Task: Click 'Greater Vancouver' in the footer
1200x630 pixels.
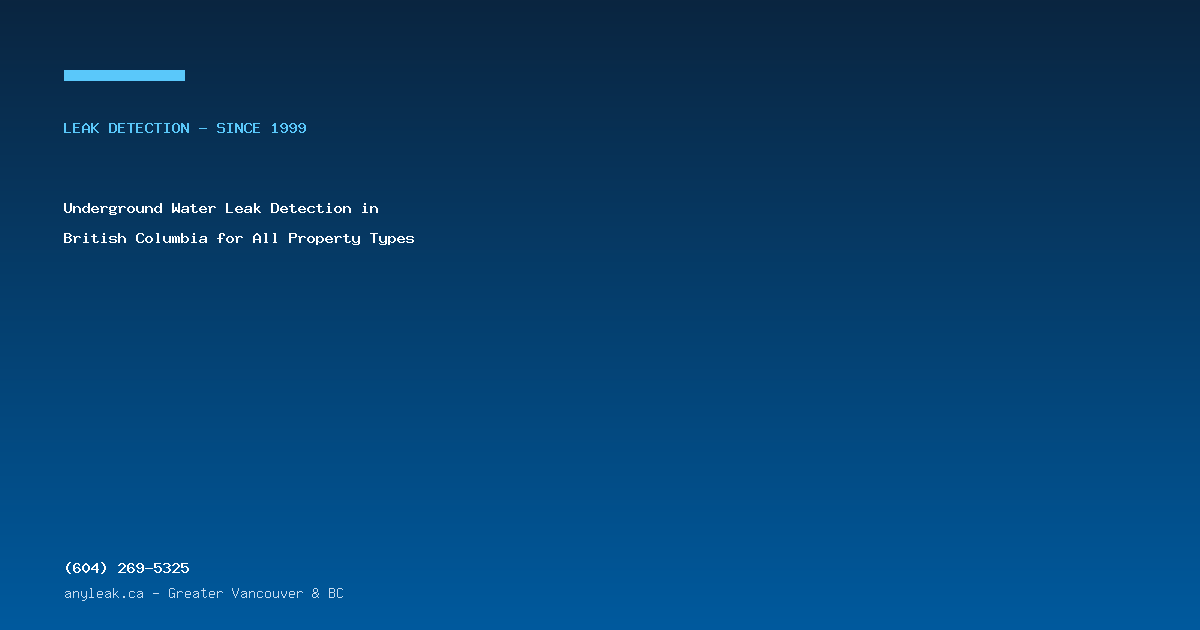Action: coord(235,594)
